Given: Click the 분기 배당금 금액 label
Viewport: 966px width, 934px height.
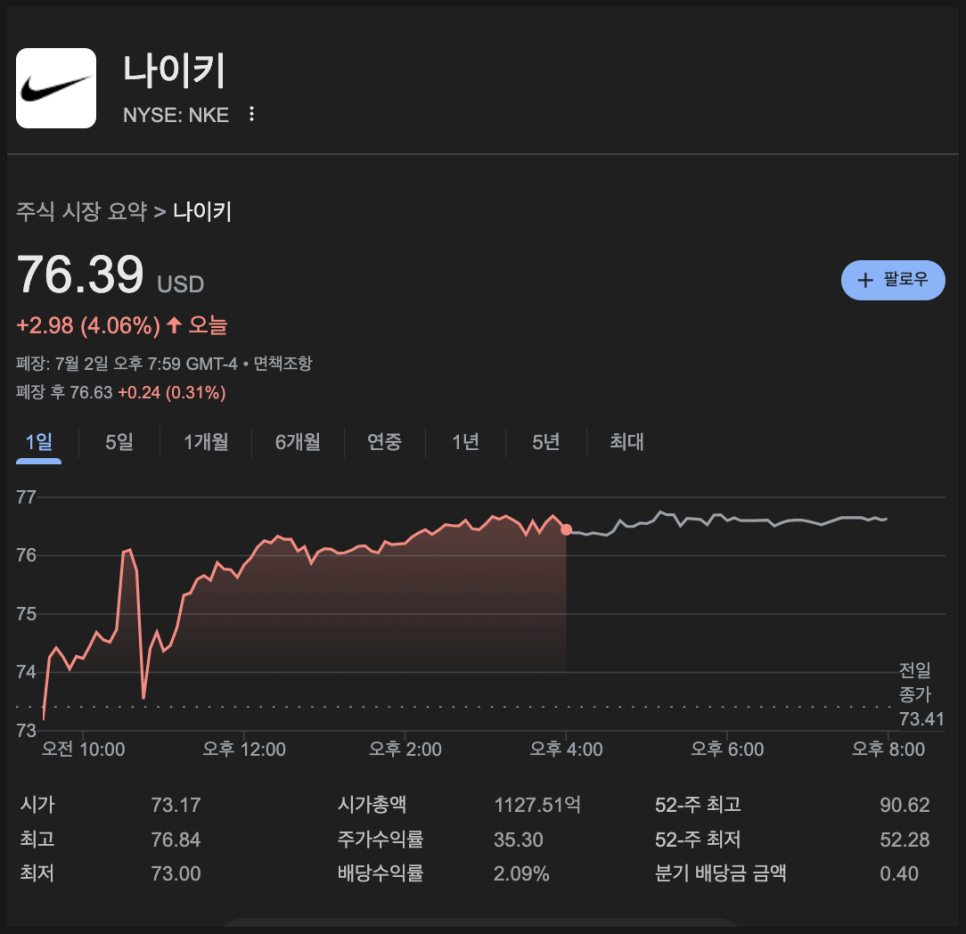Looking at the screenshot, I should (x=720, y=874).
